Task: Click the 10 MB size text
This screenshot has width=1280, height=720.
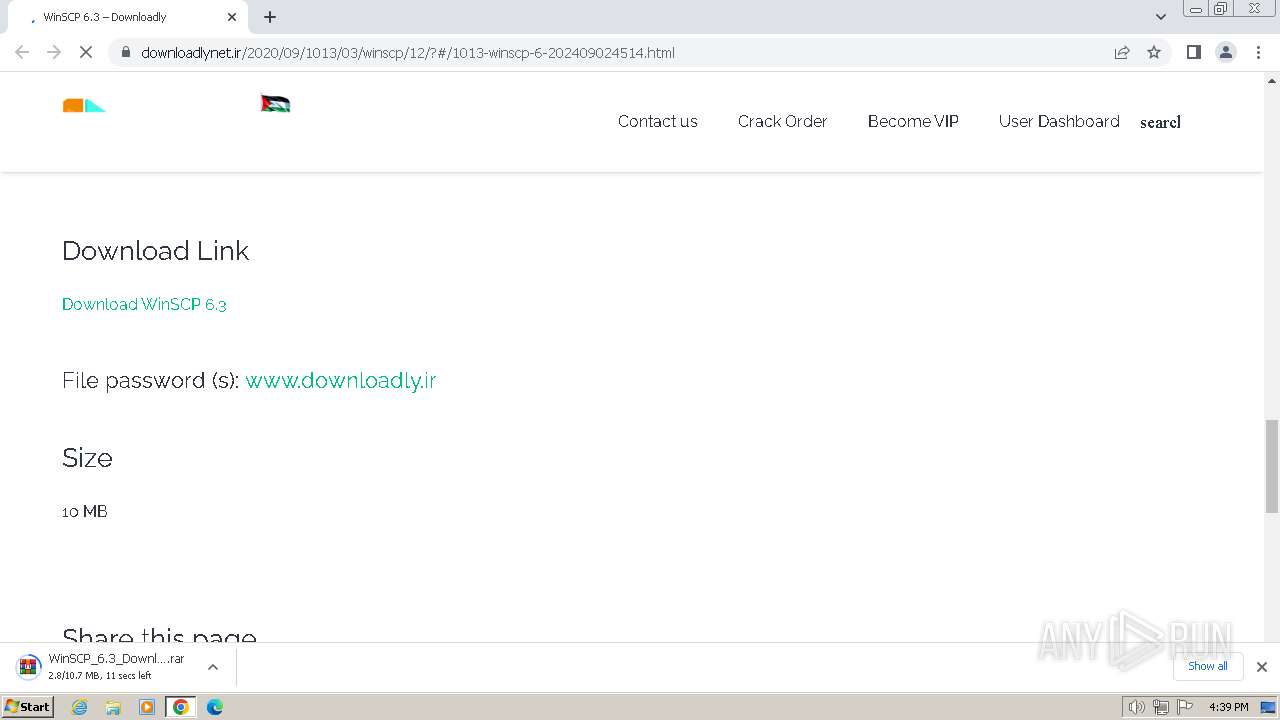Action: click(x=85, y=511)
